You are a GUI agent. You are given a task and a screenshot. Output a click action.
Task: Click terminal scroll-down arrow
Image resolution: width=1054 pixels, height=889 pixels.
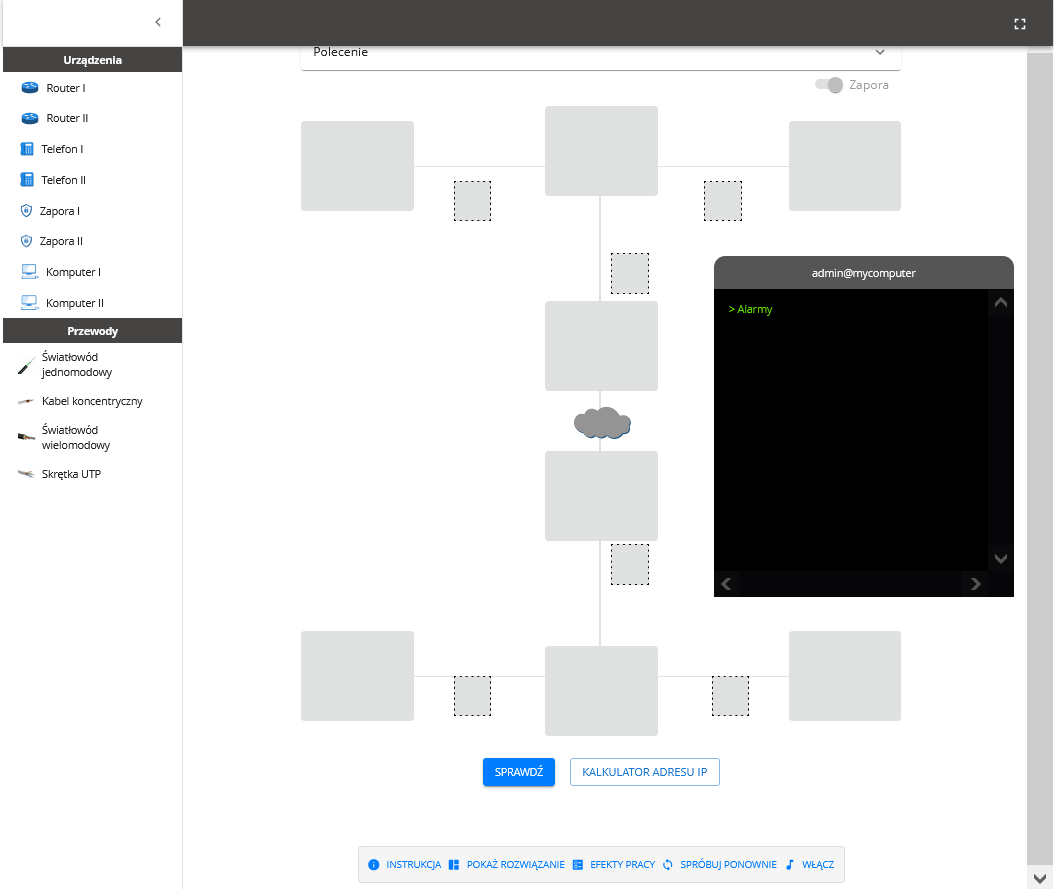coord(1000,559)
